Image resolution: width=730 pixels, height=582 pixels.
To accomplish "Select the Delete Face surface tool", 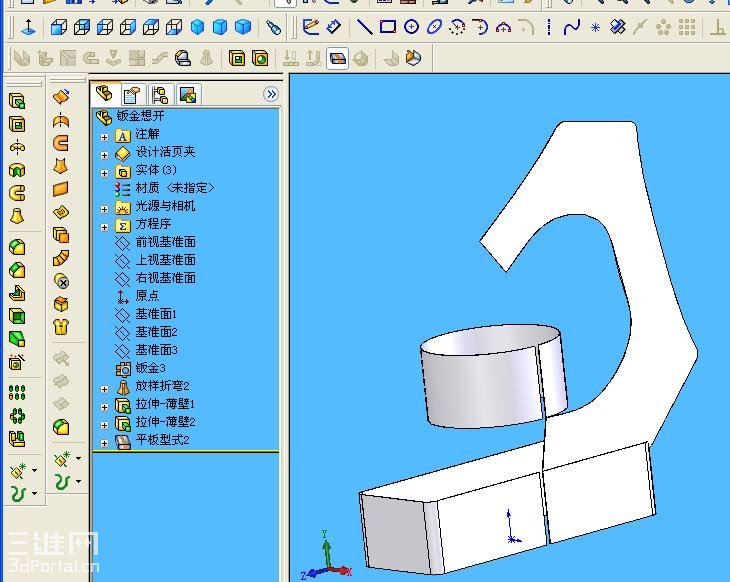I will click(61, 281).
